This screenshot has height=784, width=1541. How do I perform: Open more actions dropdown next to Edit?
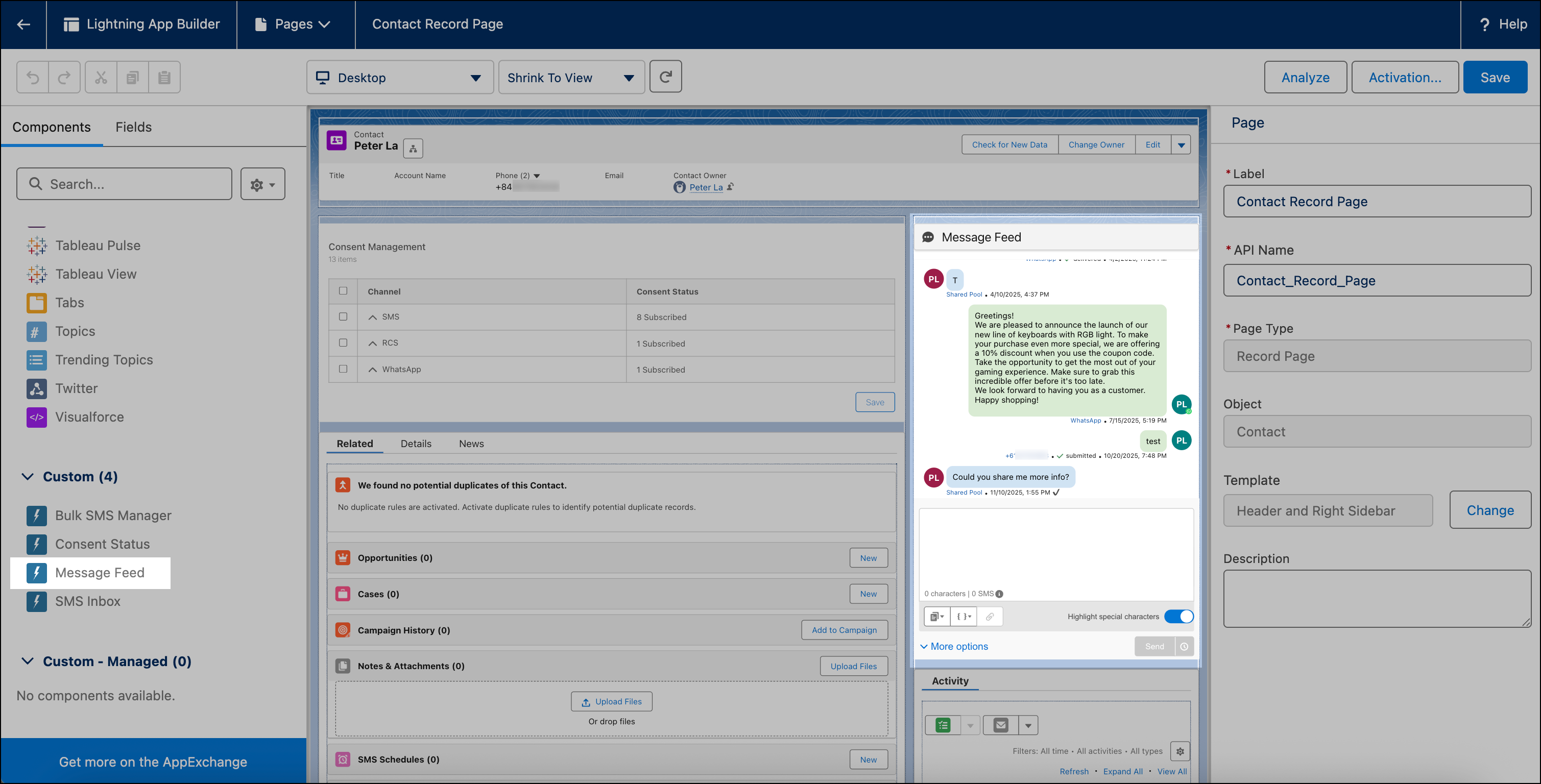click(x=1181, y=145)
